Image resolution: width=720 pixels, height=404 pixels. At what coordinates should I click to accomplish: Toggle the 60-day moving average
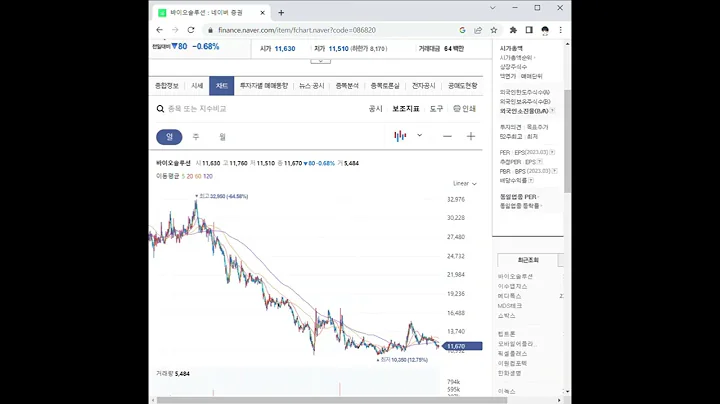(x=198, y=176)
